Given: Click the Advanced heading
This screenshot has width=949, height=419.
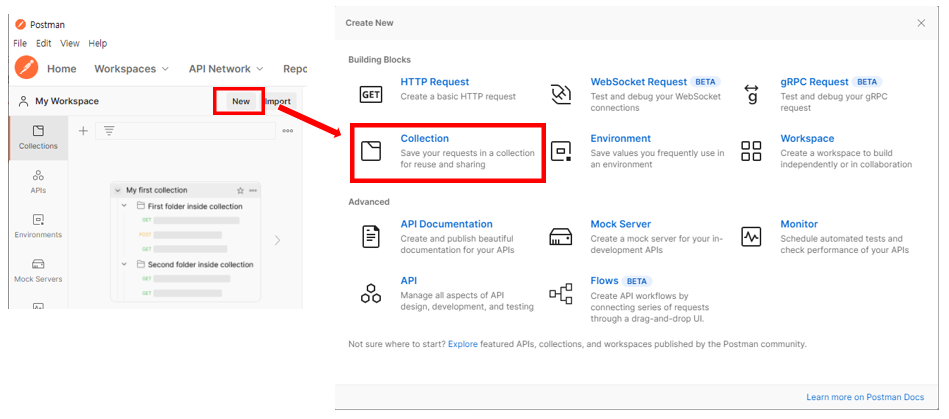Looking at the screenshot, I should pos(369,202).
